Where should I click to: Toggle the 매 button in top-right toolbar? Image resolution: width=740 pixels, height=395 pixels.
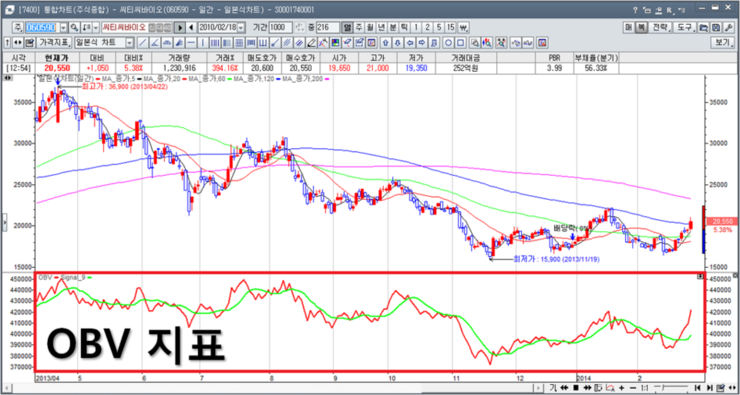(x=629, y=27)
